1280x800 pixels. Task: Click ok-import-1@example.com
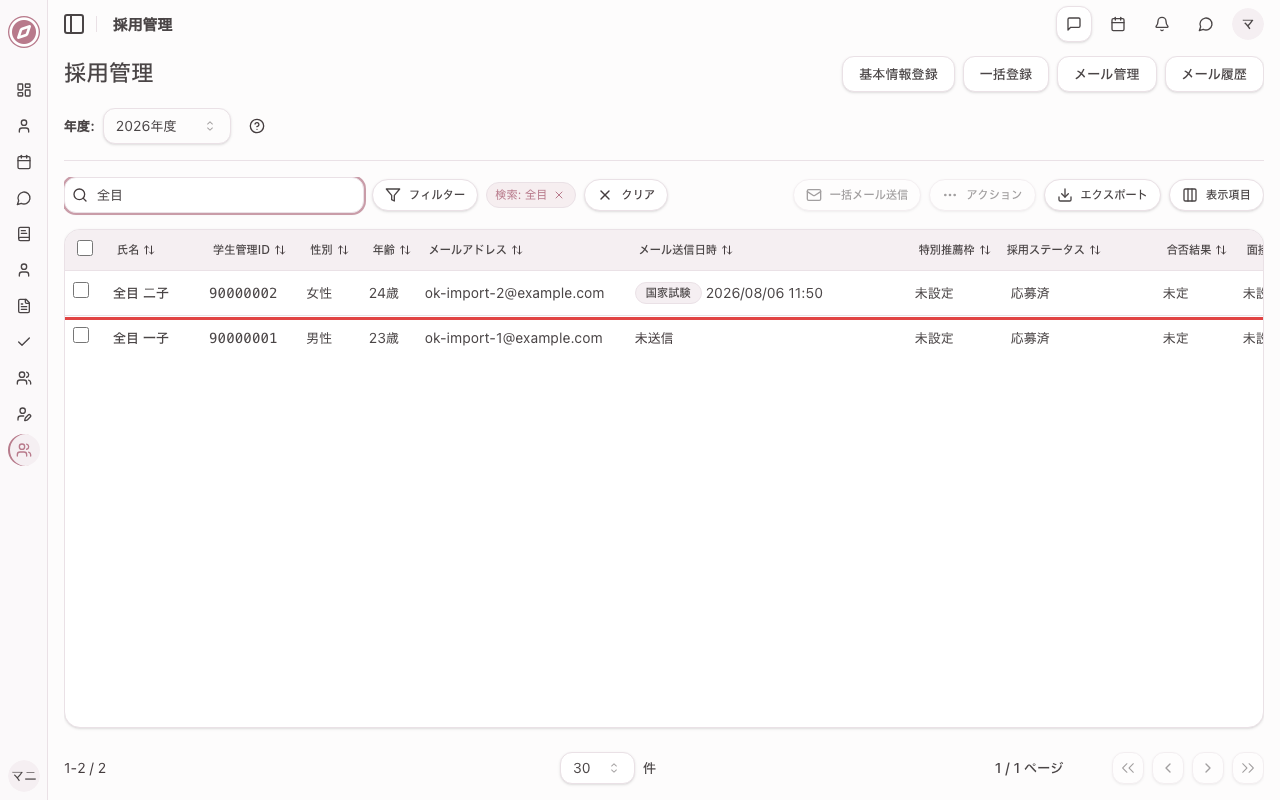point(514,338)
